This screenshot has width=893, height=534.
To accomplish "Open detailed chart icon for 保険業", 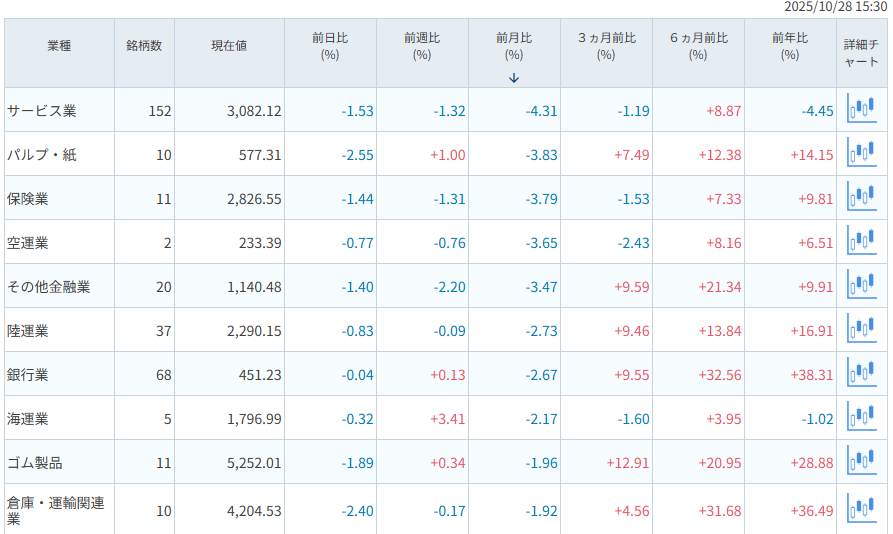I will [x=861, y=197].
